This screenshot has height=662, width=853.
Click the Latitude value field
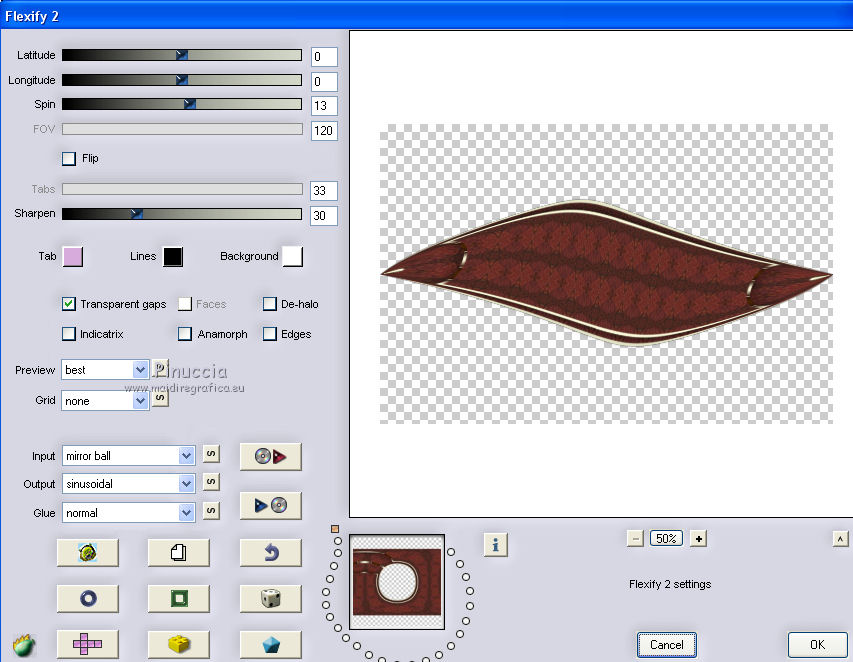click(x=324, y=57)
